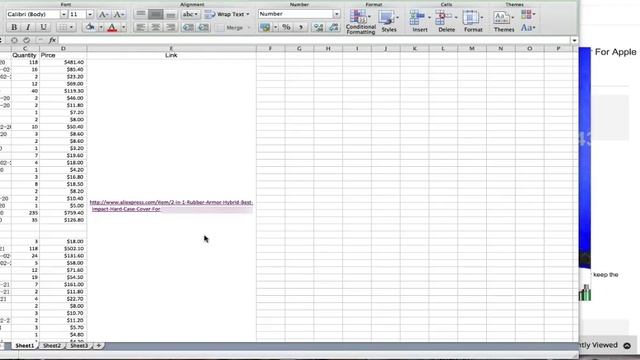640x360 pixels.
Task: Open the Calibri (Body) font name dropdown
Action: click(63, 14)
